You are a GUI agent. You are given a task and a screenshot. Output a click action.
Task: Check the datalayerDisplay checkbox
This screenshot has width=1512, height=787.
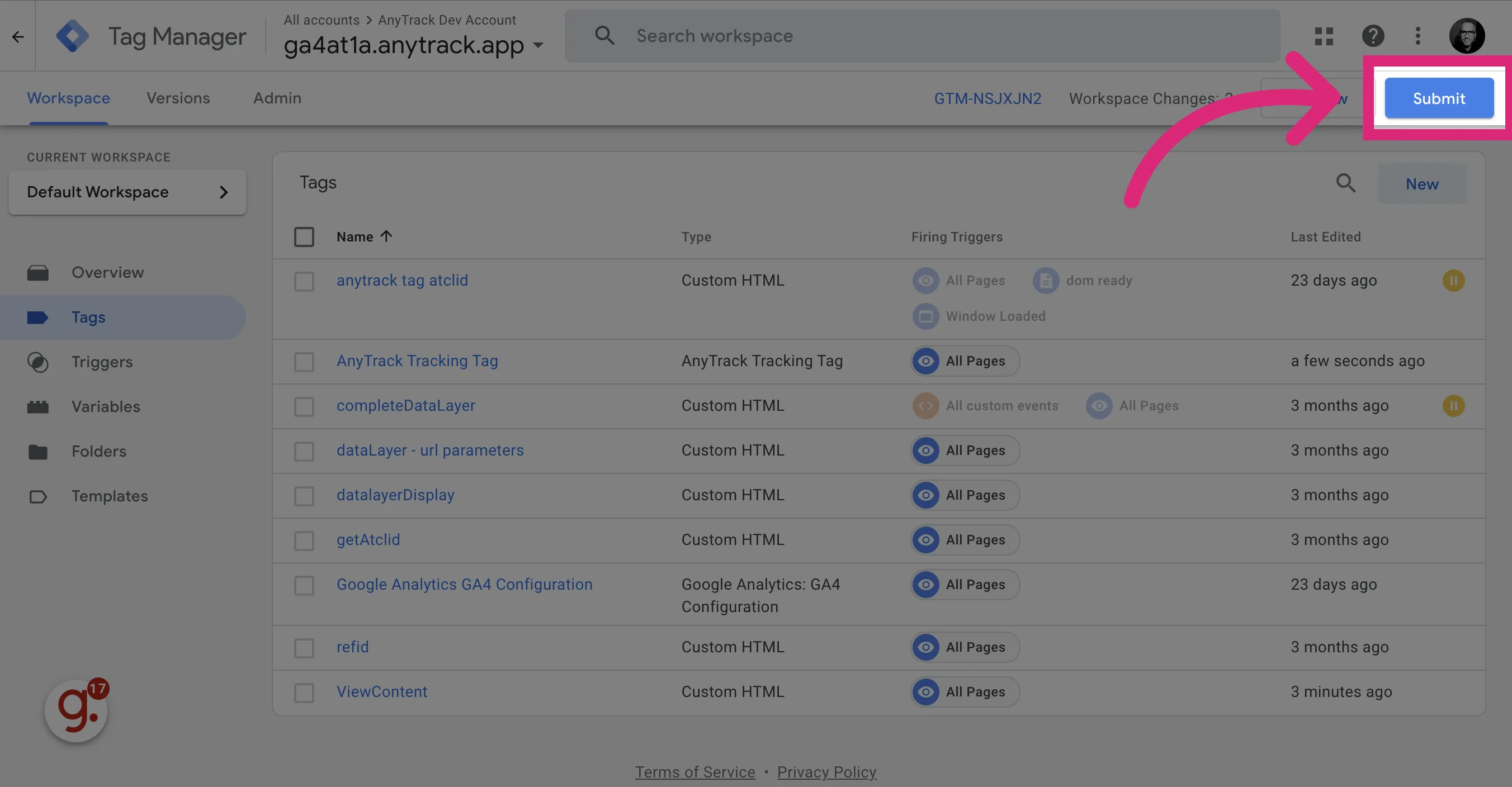click(x=304, y=496)
